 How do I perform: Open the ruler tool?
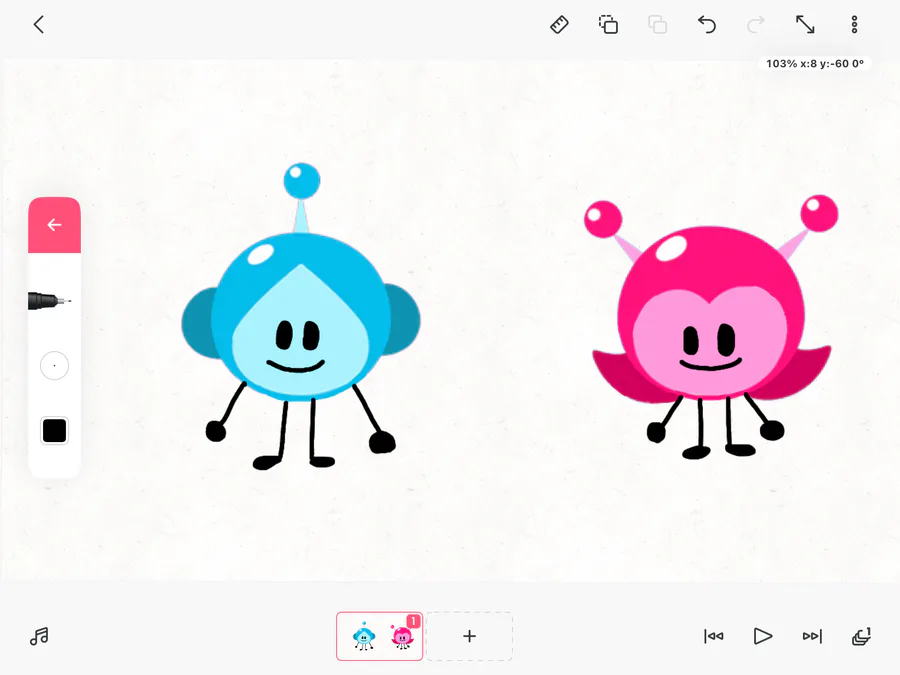[559, 25]
